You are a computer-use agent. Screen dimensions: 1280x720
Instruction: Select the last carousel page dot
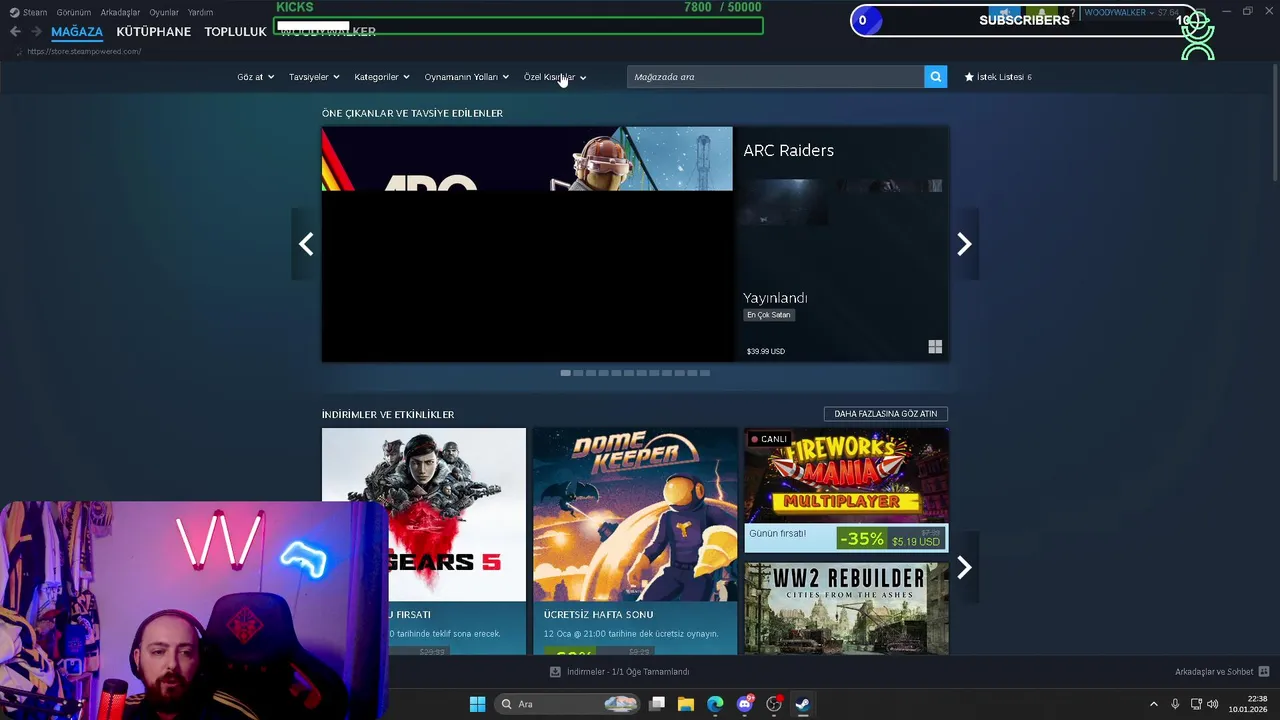pos(705,373)
